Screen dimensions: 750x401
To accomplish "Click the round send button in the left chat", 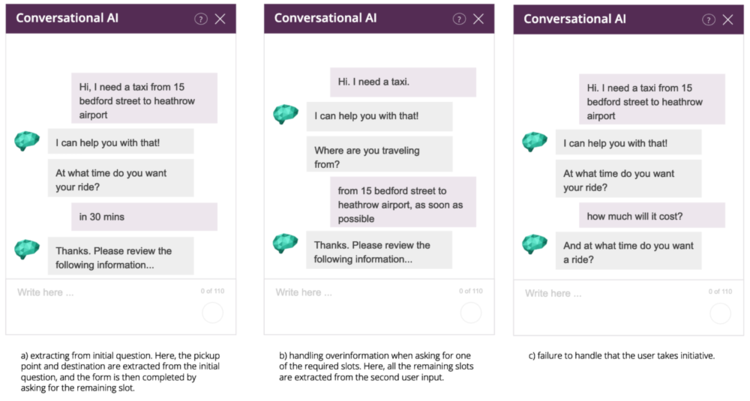I will click(x=212, y=313).
